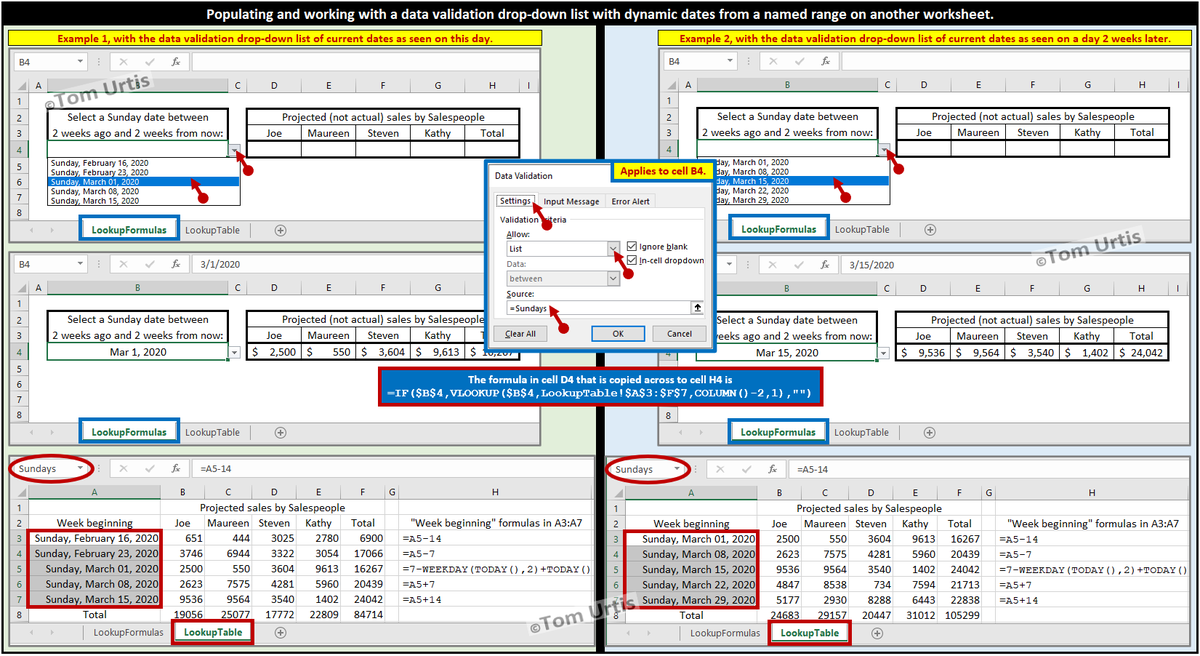The image size is (1200, 656).
Task: Click the Cancel (X) icon beside formula bar
Action: pos(123,61)
